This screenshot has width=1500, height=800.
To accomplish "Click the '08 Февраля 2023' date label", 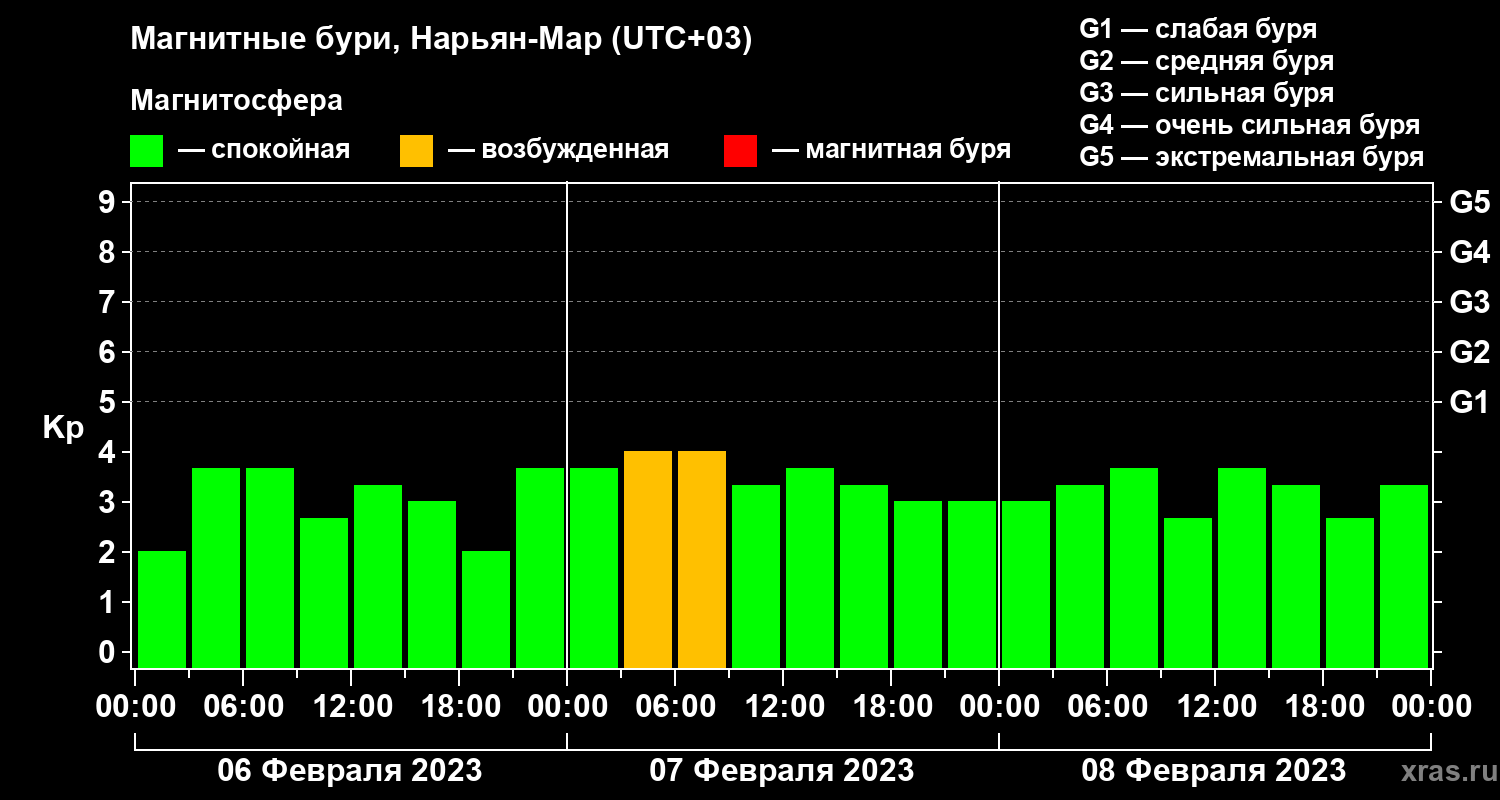I will 1214,771.
